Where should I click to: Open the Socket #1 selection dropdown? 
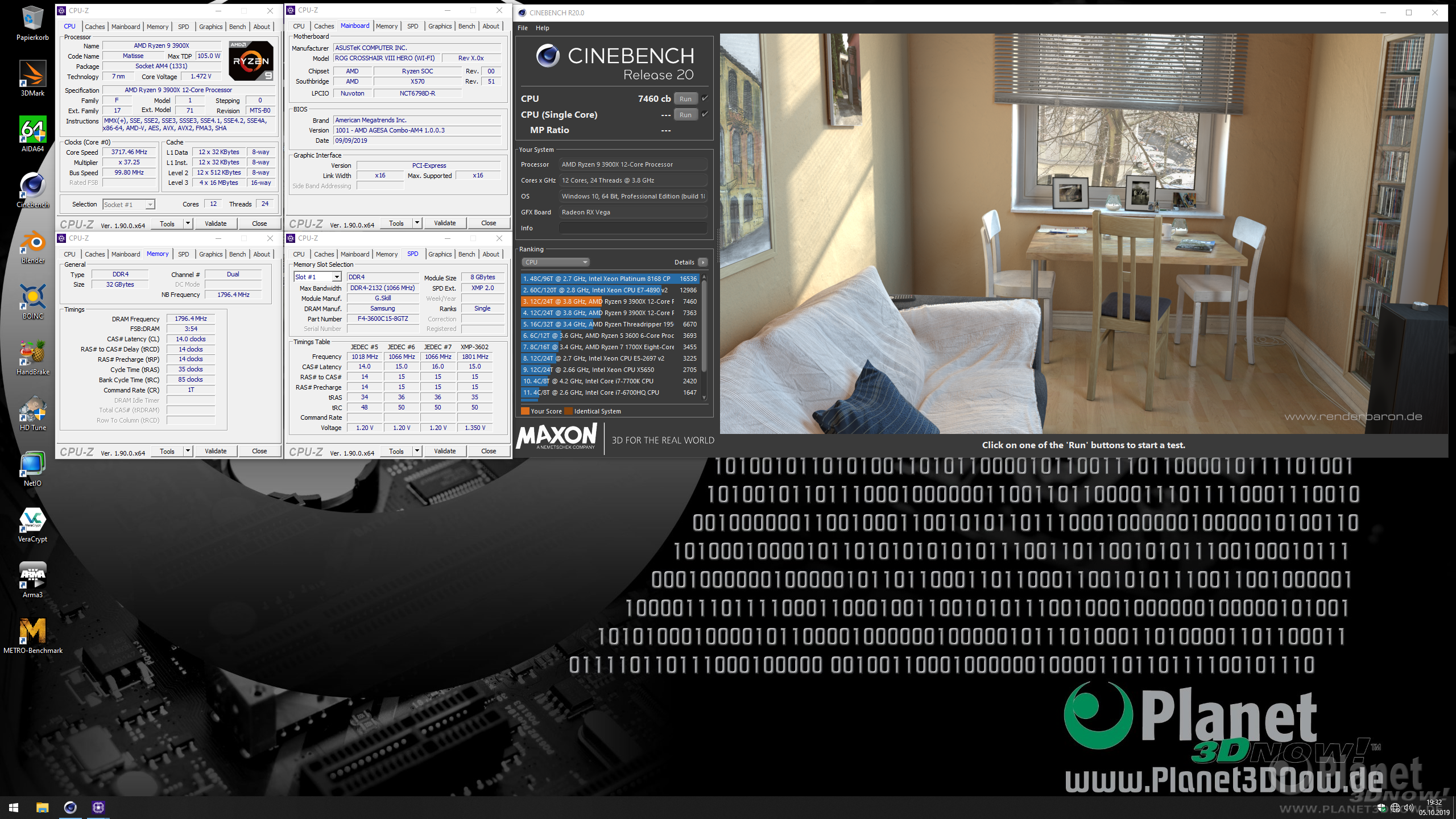129,204
